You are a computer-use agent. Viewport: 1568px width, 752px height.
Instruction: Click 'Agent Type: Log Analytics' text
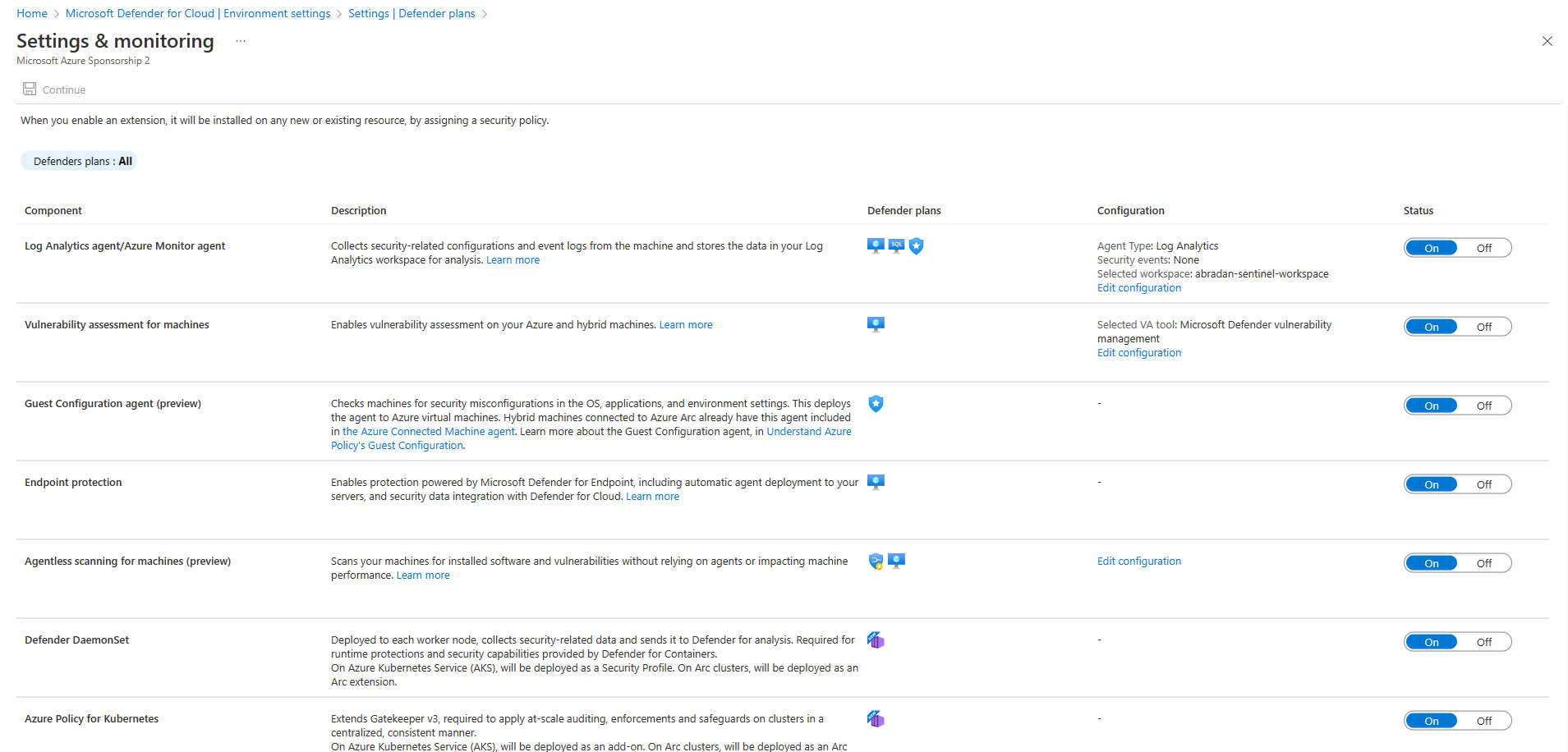click(1158, 245)
